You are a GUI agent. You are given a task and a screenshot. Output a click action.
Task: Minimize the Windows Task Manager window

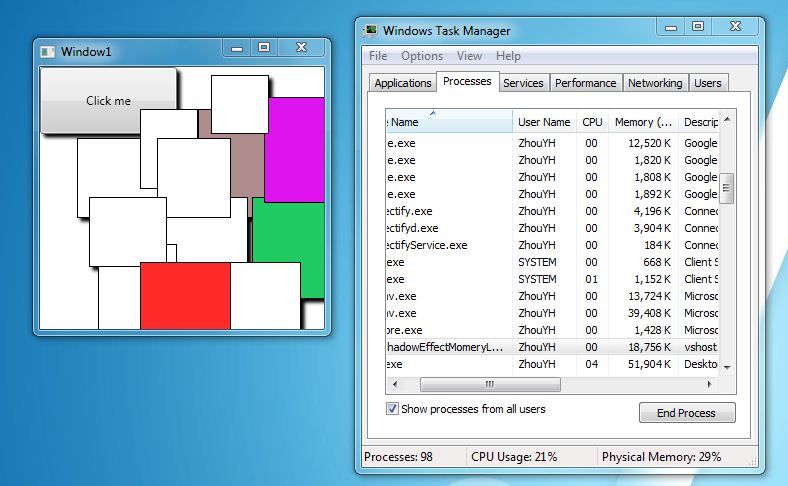(x=671, y=27)
